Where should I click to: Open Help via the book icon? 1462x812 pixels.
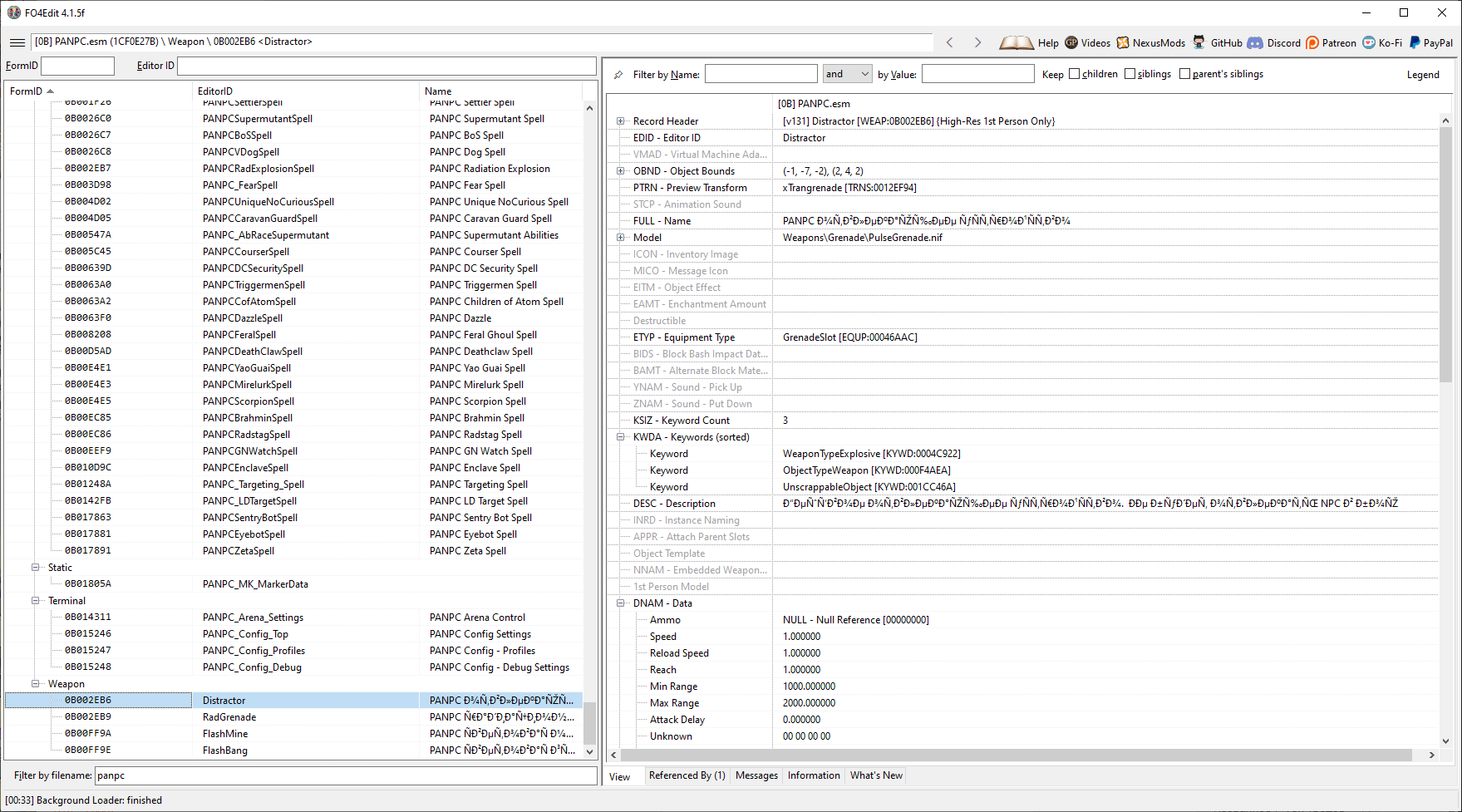tap(1029, 42)
